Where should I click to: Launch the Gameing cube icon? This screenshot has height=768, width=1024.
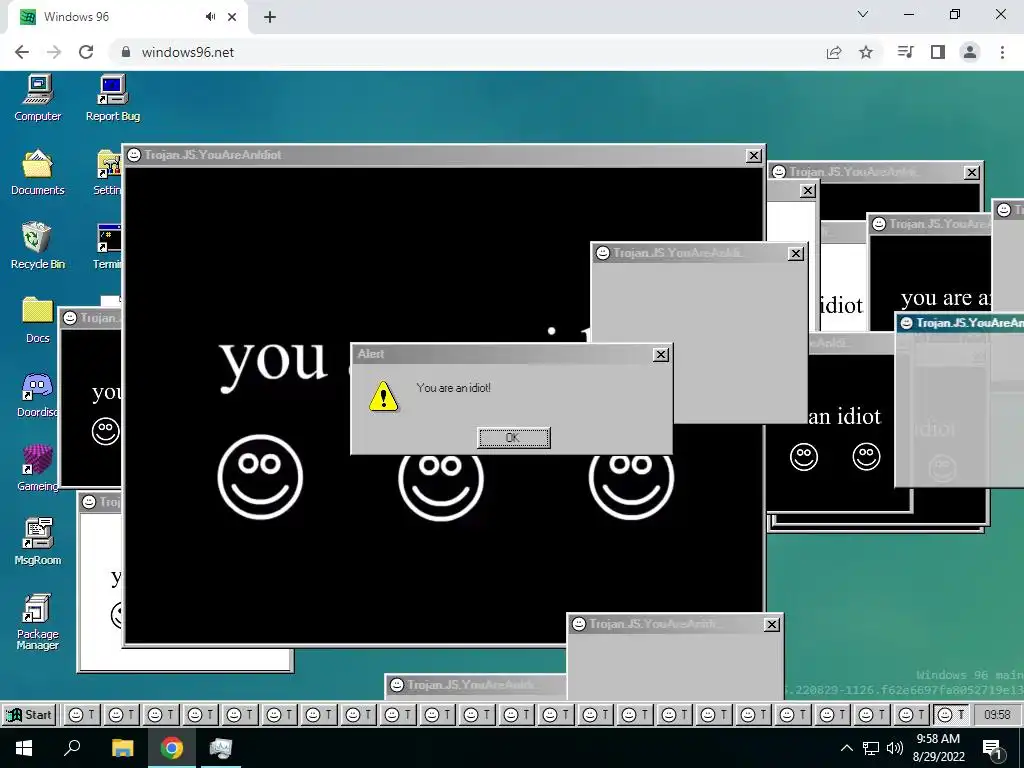[38, 468]
